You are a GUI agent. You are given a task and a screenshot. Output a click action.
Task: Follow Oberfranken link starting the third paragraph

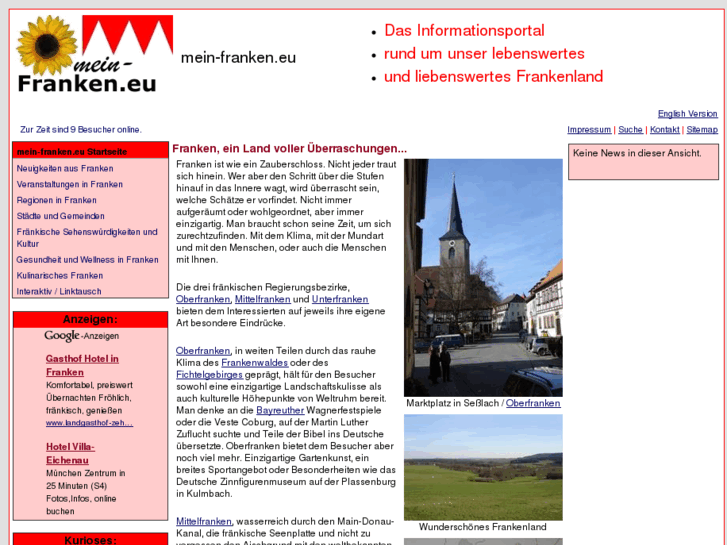(203, 351)
